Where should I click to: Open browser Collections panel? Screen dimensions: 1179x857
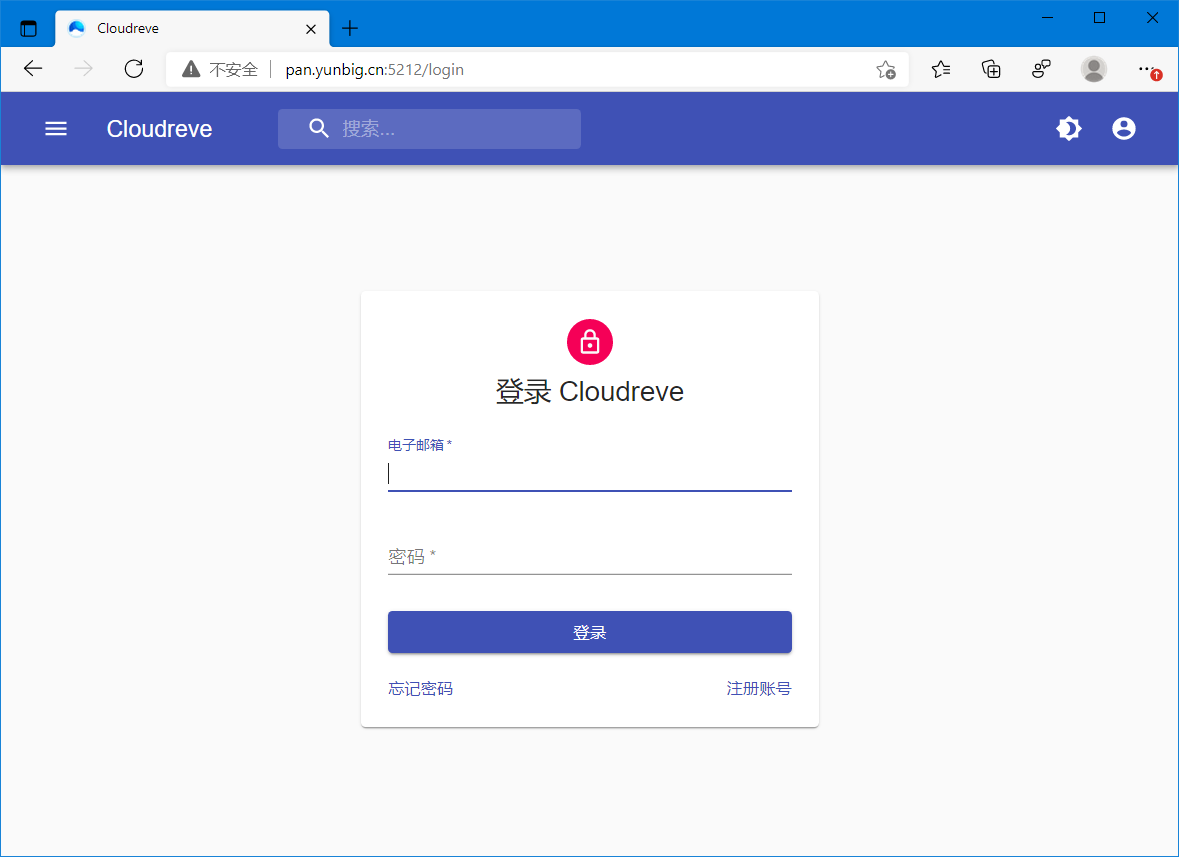point(991,69)
